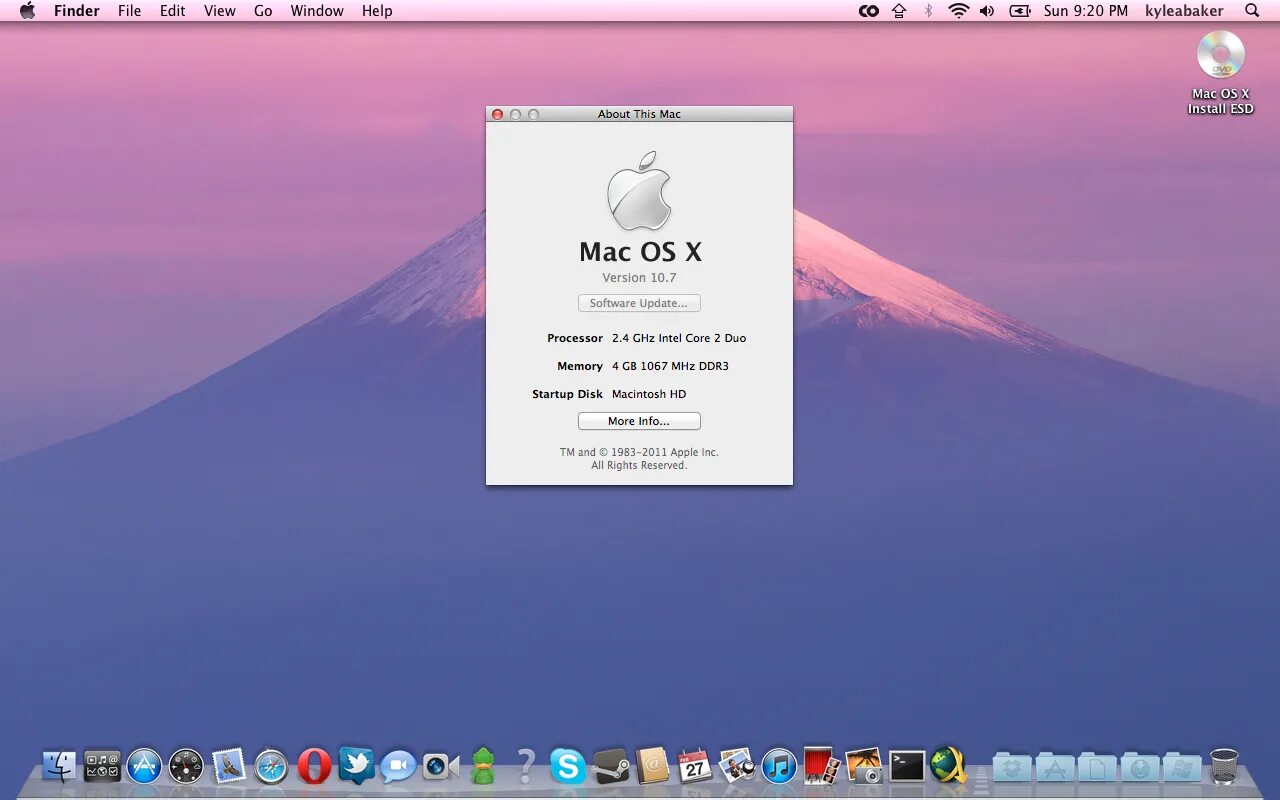Close the About This Mac window
Screen dimensions: 1280x800
497,114
